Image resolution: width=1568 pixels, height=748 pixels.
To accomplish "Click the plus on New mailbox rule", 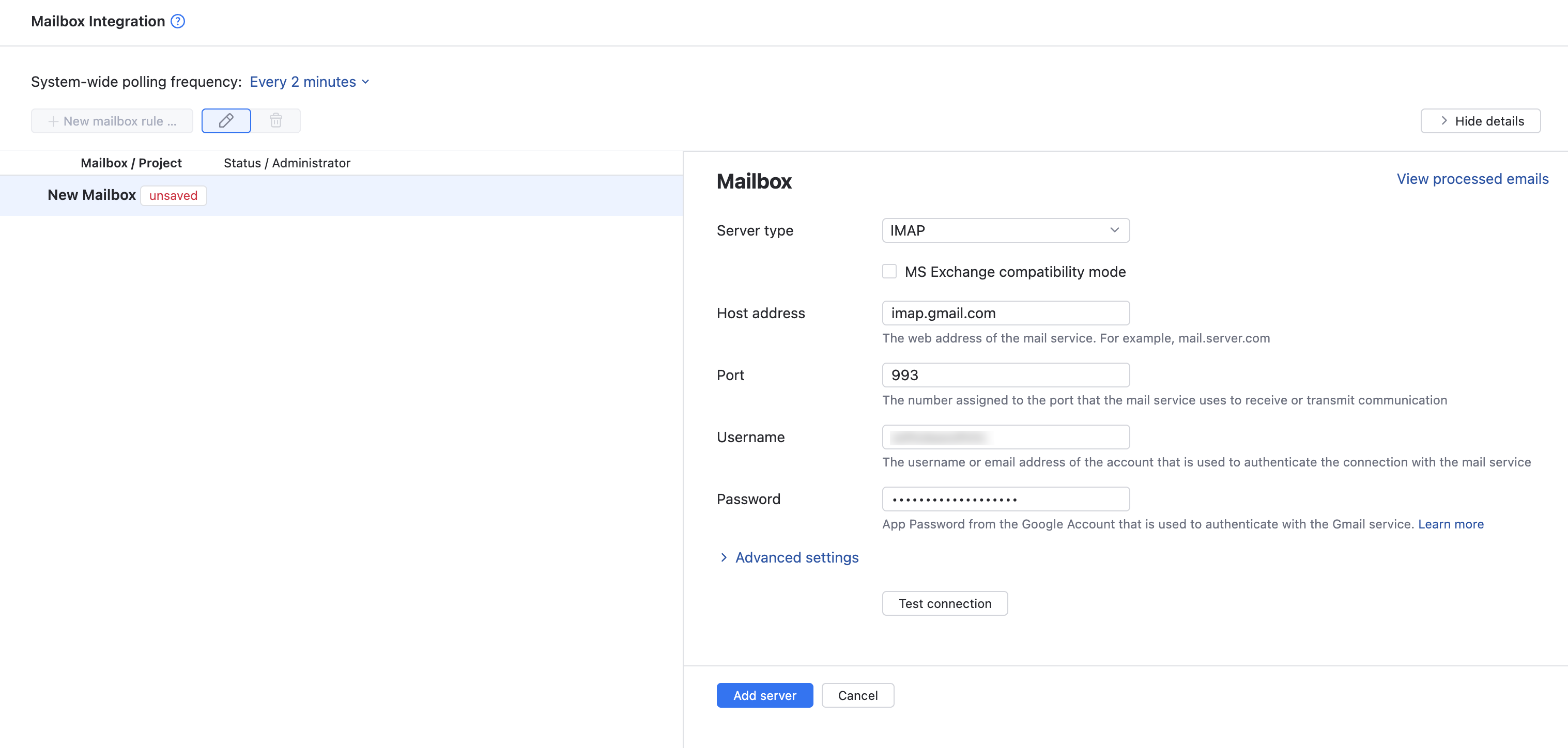I will click(54, 120).
